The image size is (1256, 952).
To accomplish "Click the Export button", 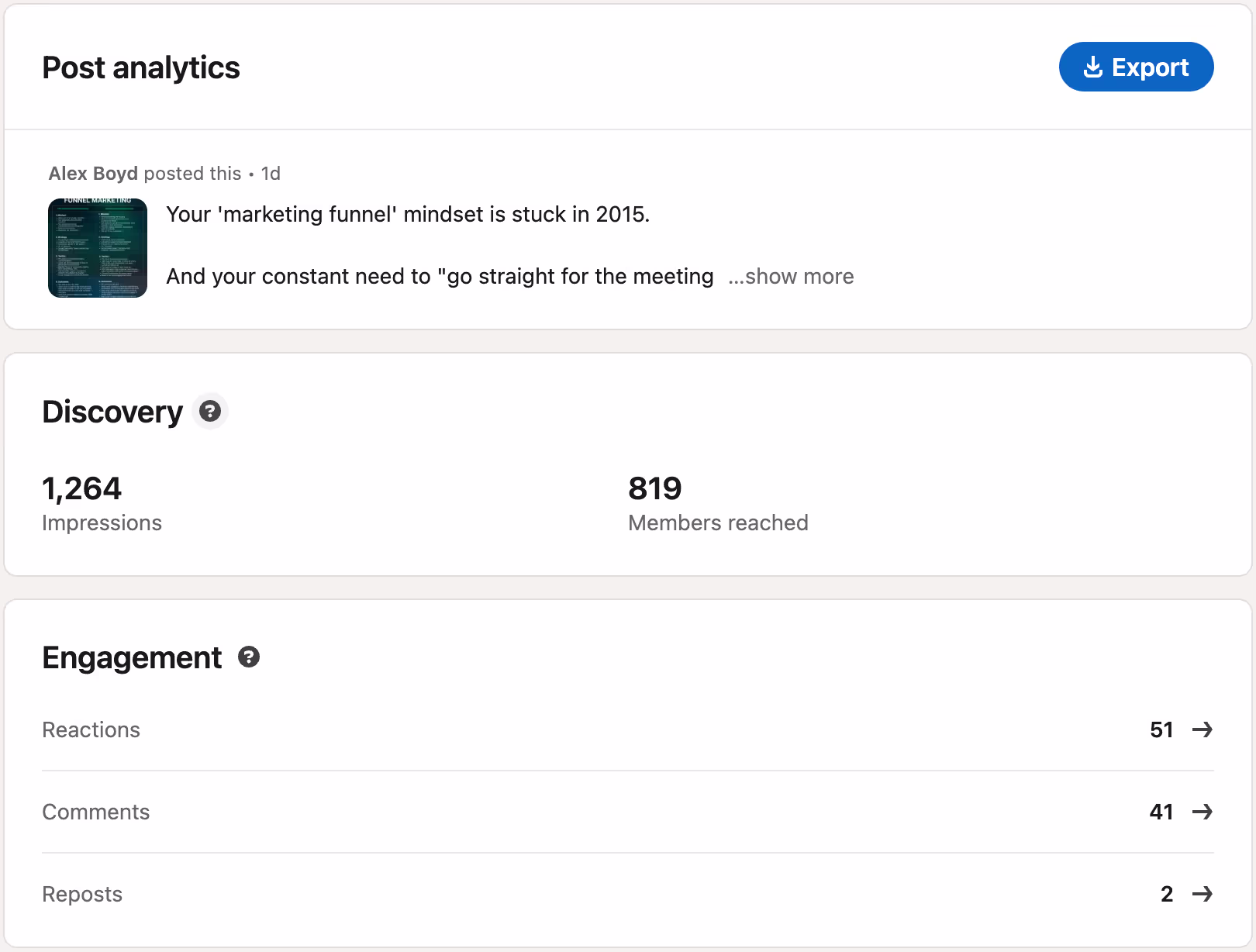I will [1137, 67].
